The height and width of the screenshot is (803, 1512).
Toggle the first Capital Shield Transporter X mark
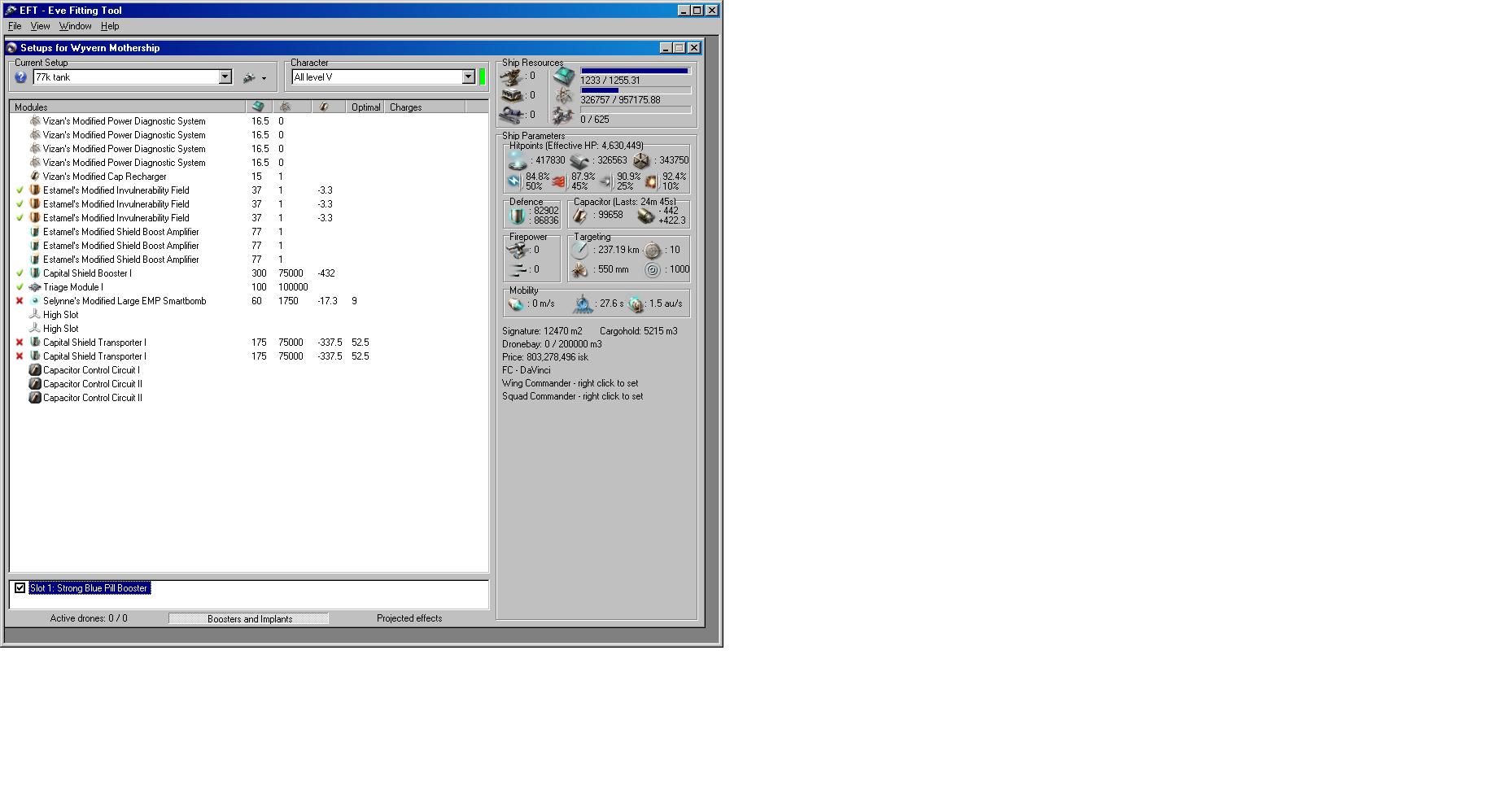[x=20, y=343]
